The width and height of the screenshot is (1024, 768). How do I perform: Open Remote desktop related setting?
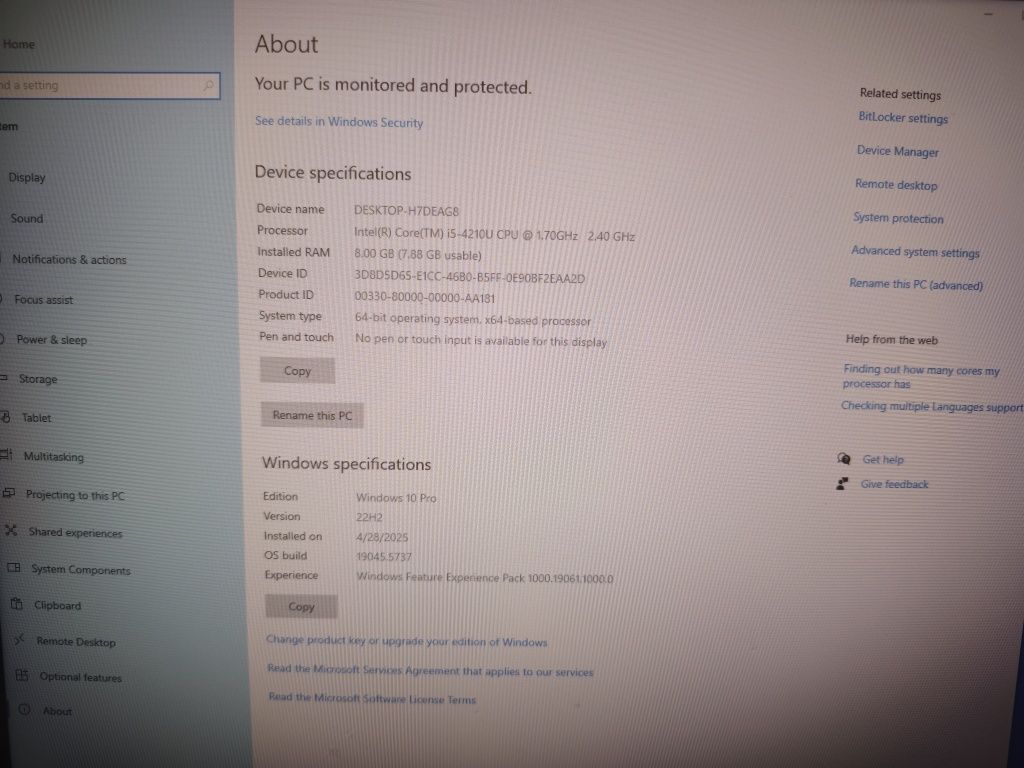896,185
